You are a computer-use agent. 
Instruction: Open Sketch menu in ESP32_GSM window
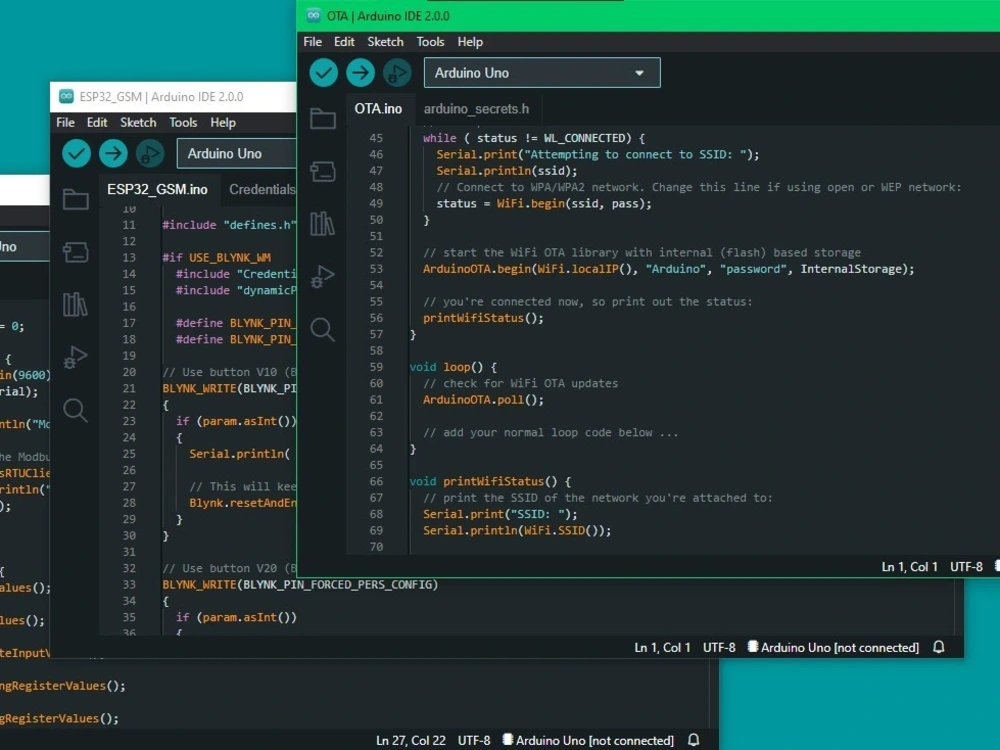[138, 122]
